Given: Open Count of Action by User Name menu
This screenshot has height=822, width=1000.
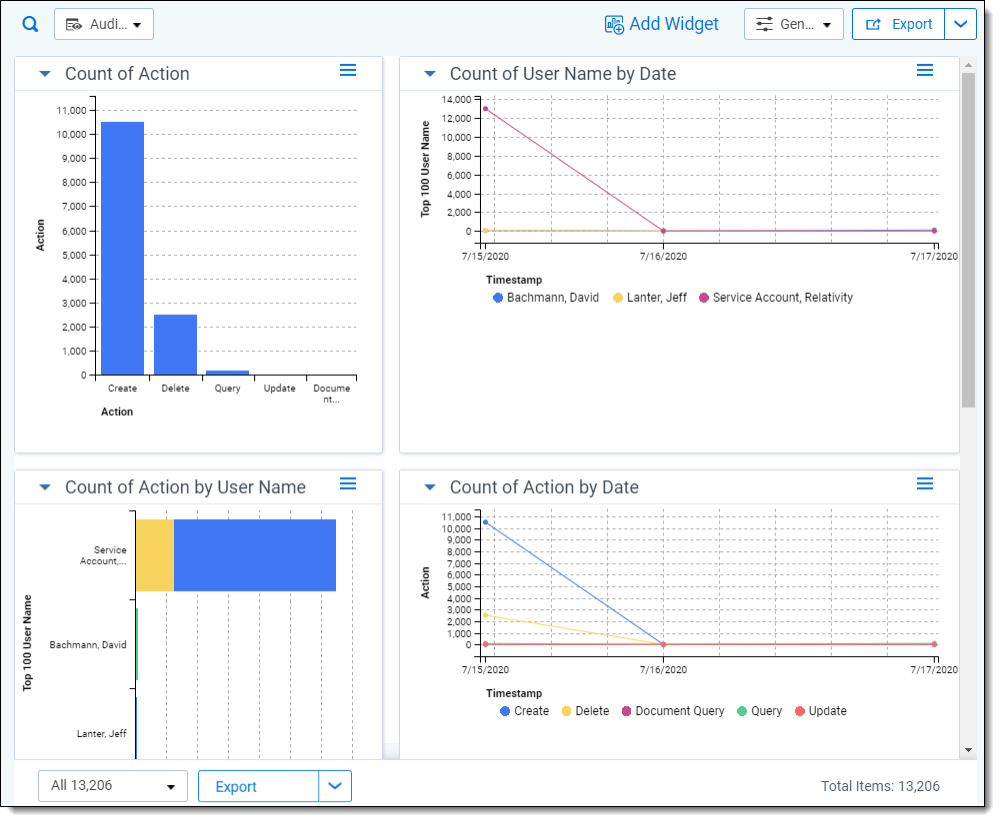Looking at the screenshot, I should (348, 484).
